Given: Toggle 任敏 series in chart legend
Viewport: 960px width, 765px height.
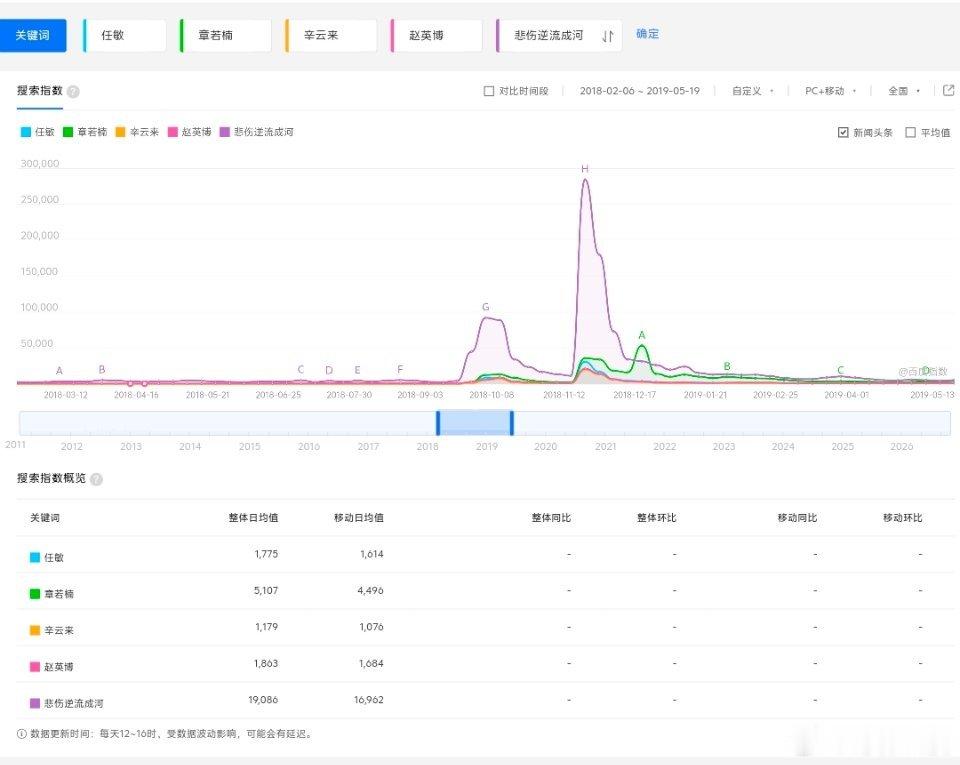Looking at the screenshot, I should pyautogui.click(x=38, y=132).
